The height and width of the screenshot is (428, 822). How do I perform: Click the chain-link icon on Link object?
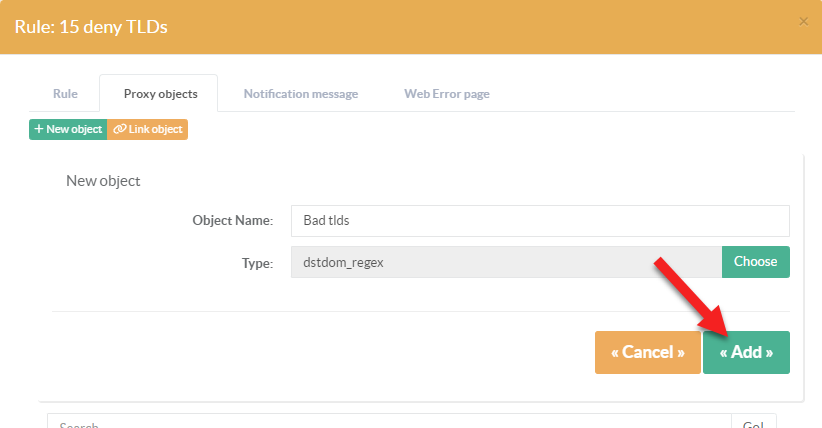[119, 130]
